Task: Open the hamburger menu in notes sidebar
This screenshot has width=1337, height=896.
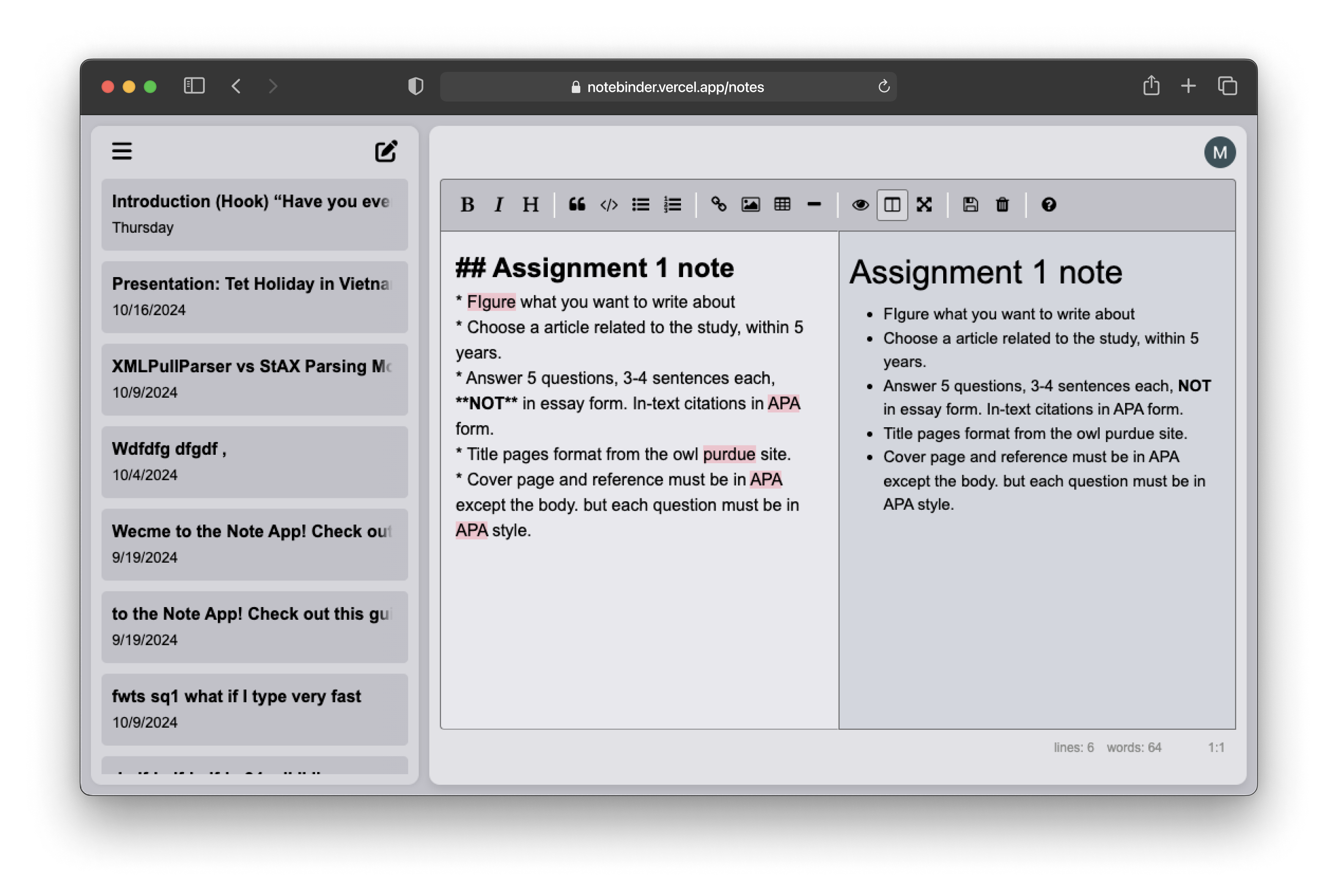Action: (122, 151)
